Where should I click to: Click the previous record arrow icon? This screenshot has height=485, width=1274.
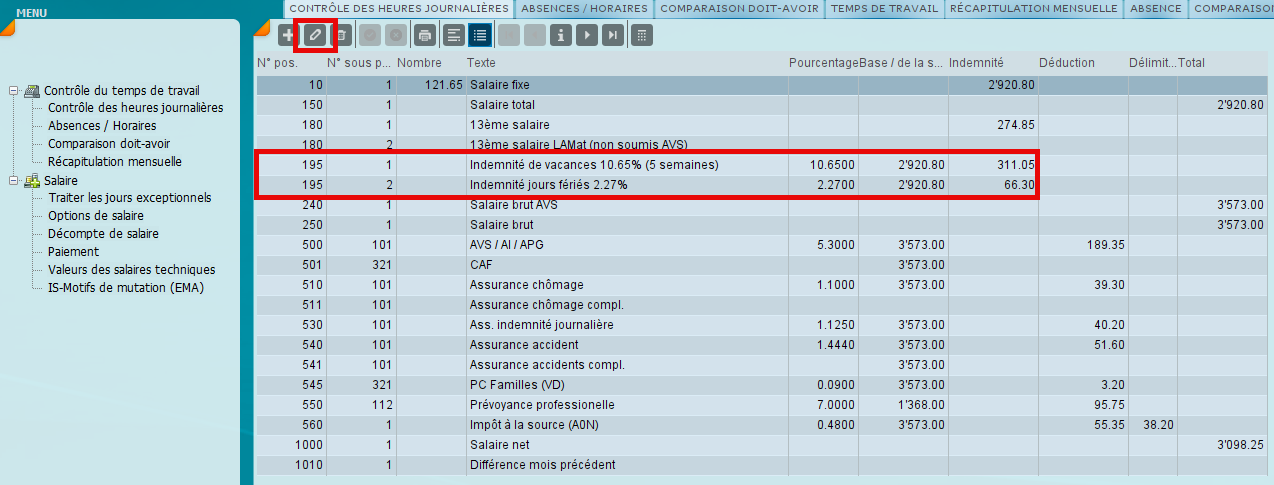[x=535, y=35]
